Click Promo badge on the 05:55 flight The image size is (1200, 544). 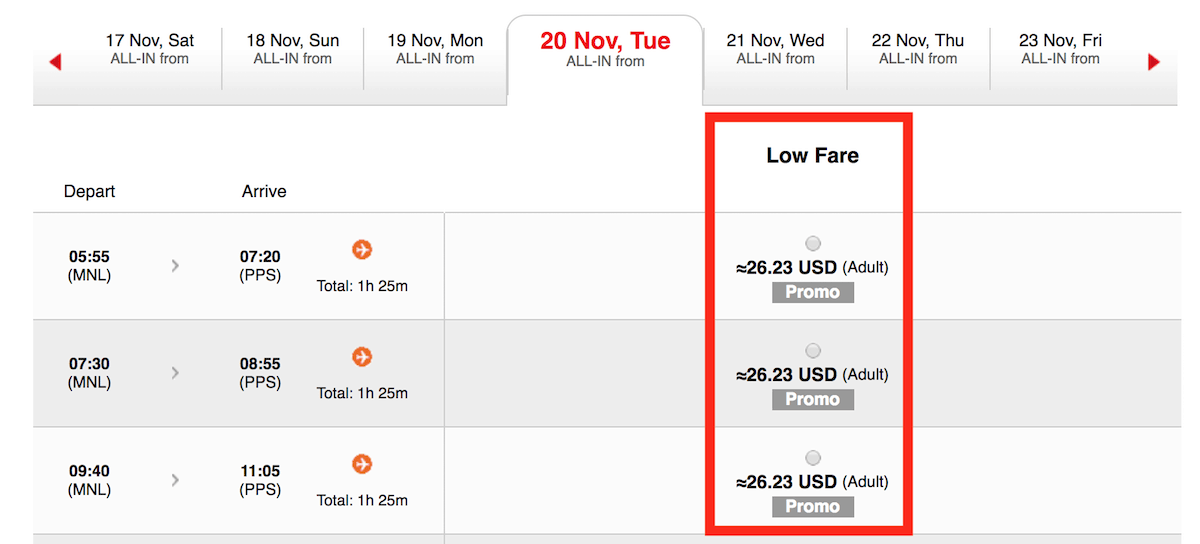point(813,292)
